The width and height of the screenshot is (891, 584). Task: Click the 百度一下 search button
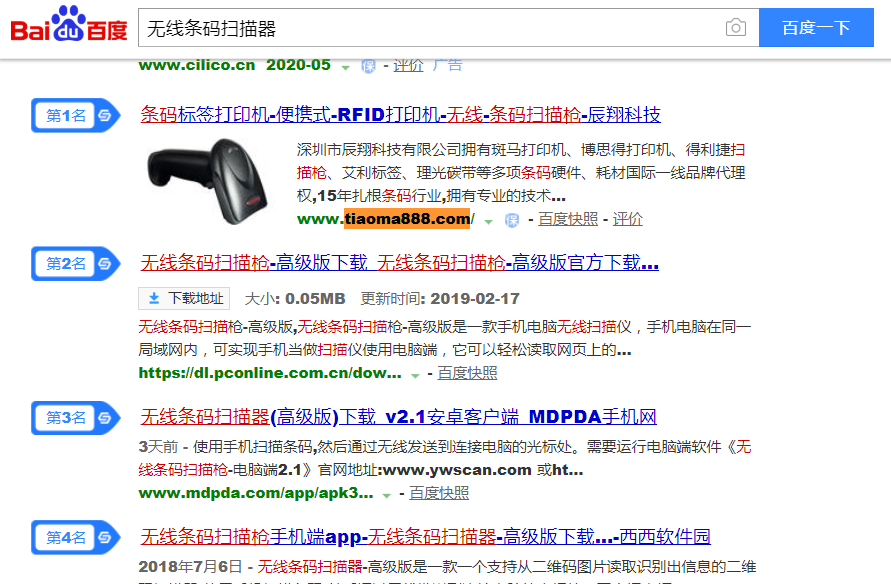pyautogui.click(x=816, y=27)
